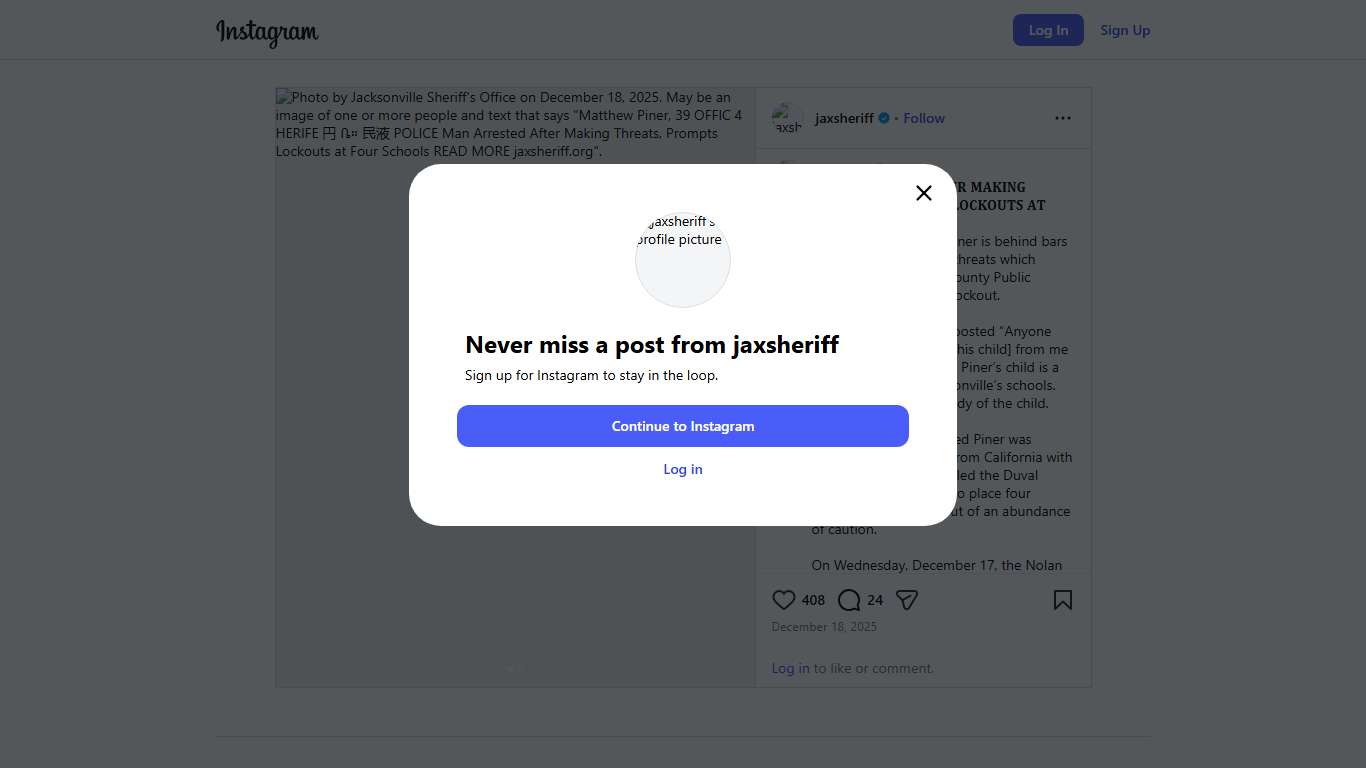The width and height of the screenshot is (1366, 768).
Task: Close the sign-up popup dialog
Action: 924,193
